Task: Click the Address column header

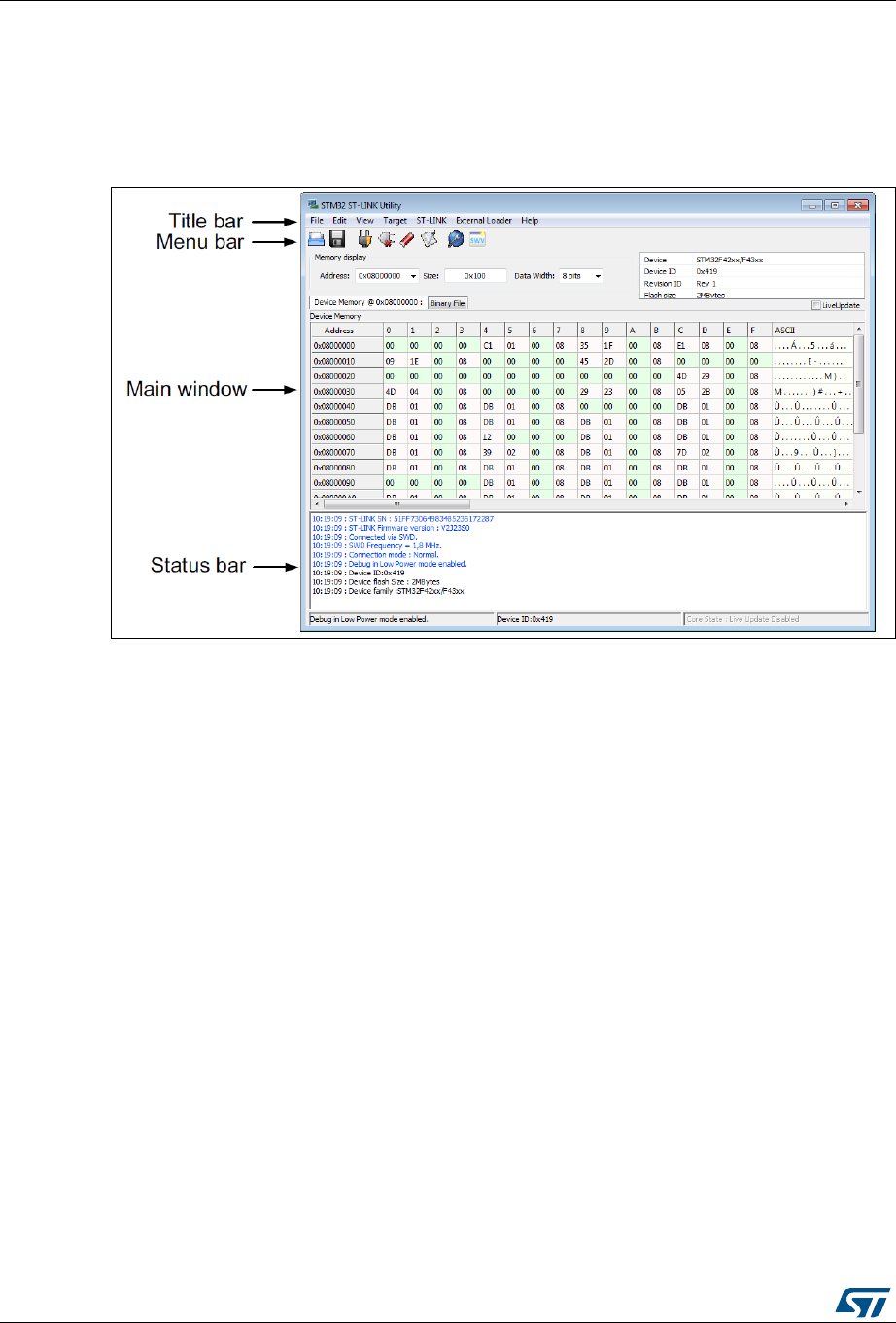Action: (x=346, y=331)
